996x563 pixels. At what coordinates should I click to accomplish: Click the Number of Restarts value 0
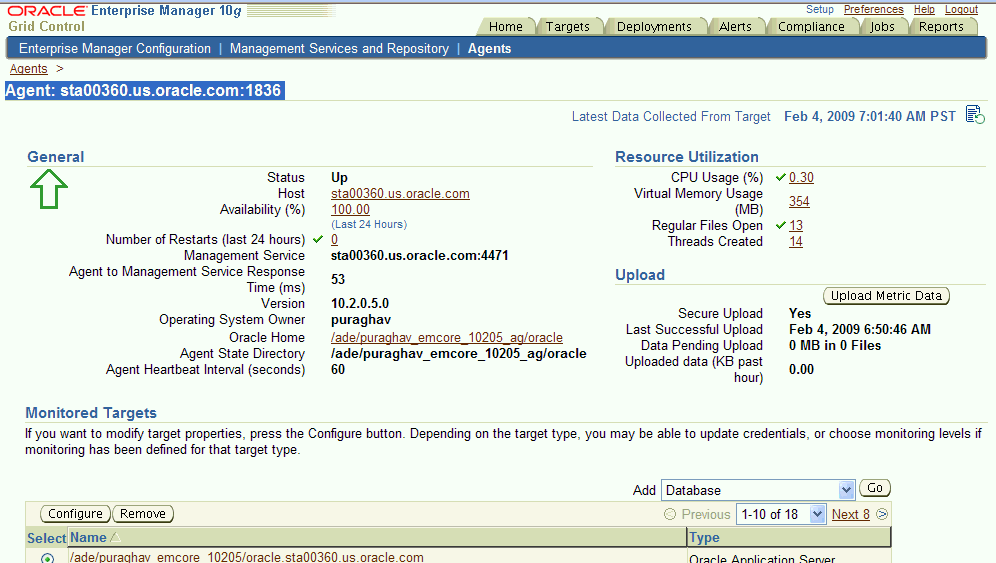click(x=334, y=240)
